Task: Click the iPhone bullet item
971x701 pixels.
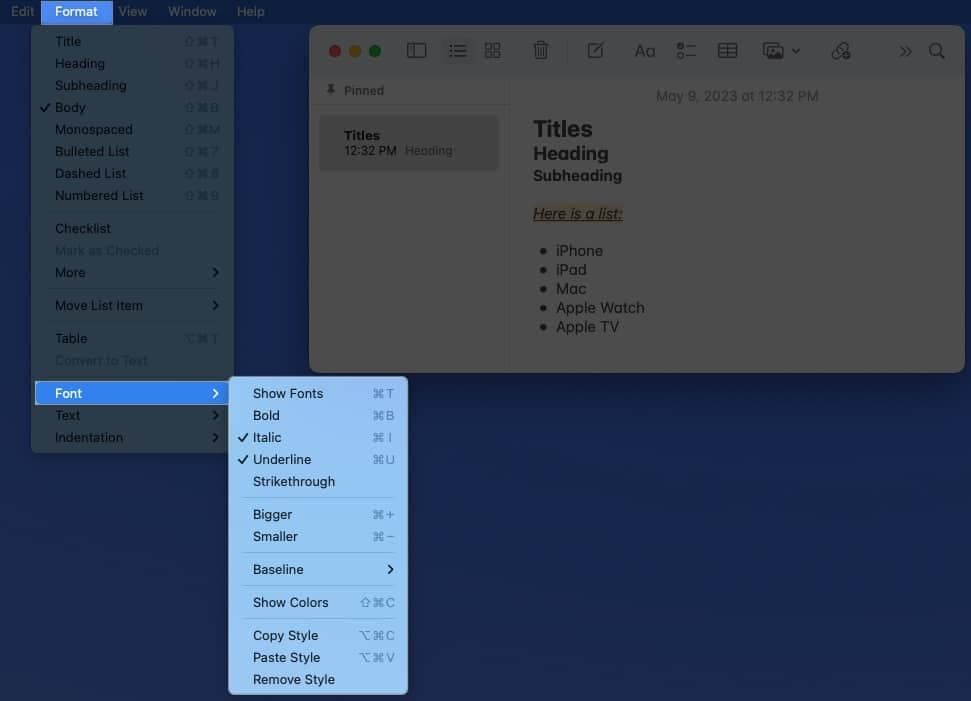Action: [579, 251]
